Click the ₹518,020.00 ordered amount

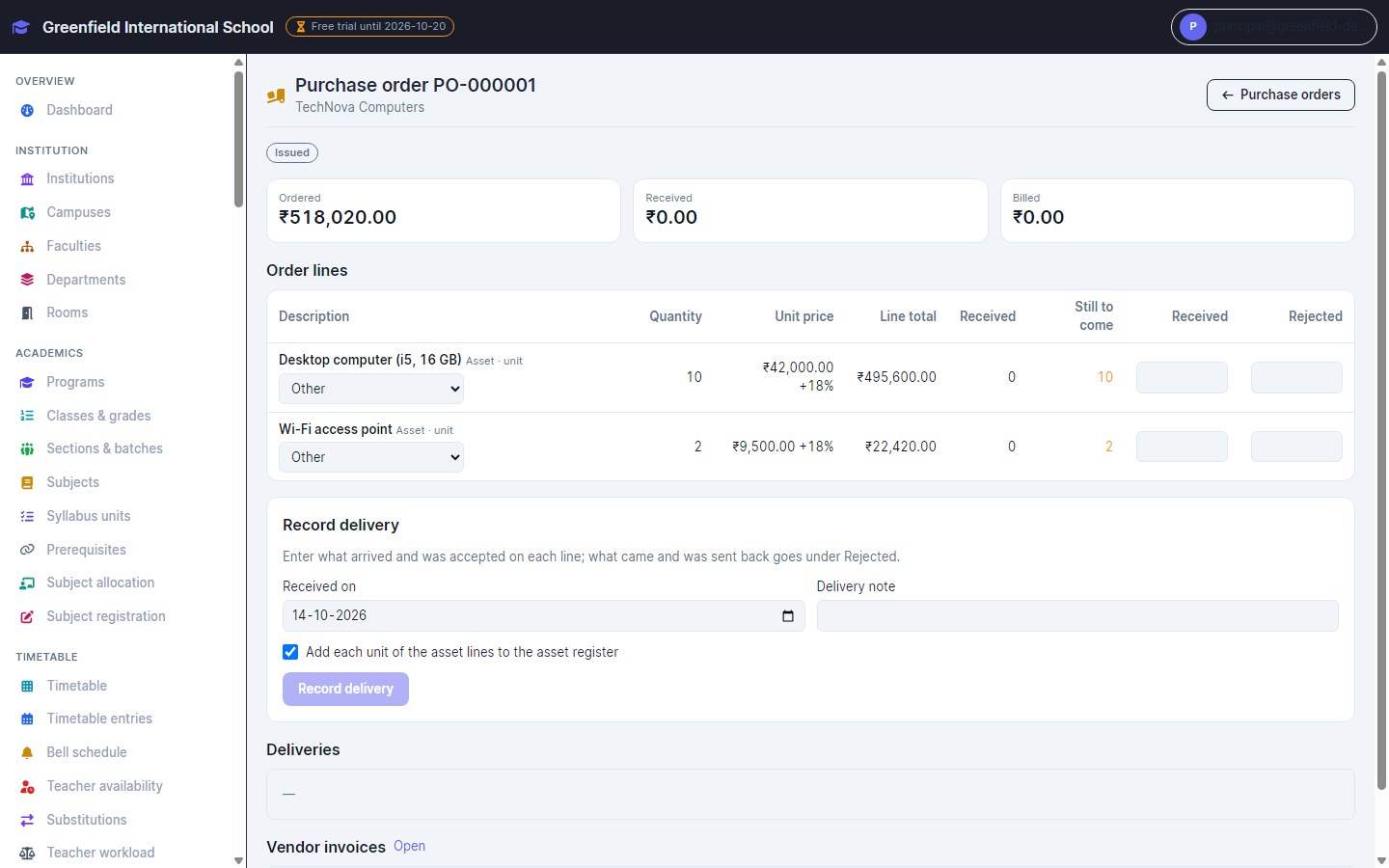338,217
